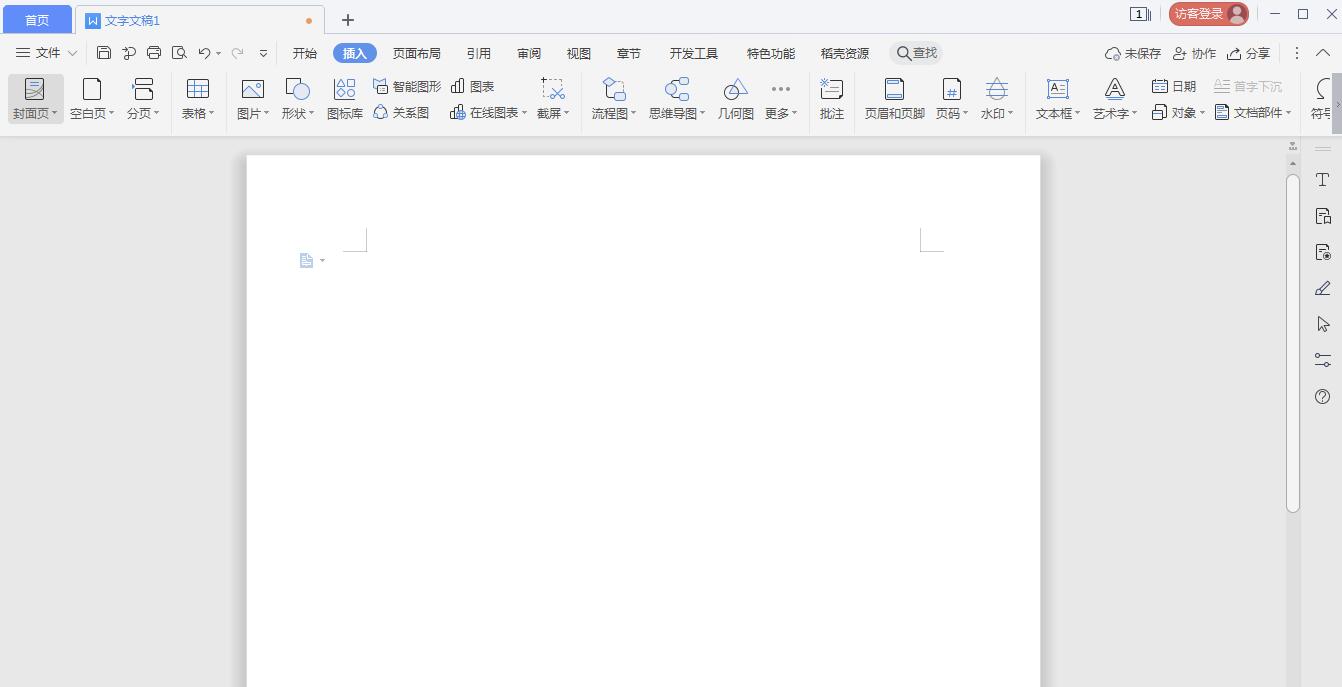Screen dimensions: 1342x687
Task: Insert a blank page using 空白页
Action: [86, 97]
